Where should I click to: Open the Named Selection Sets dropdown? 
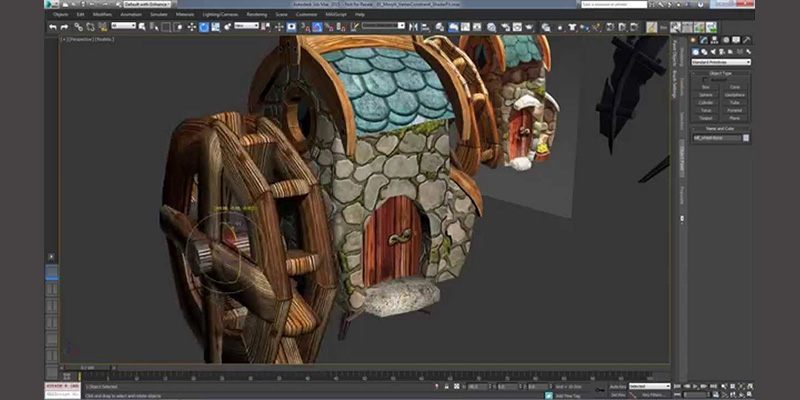coord(383,26)
